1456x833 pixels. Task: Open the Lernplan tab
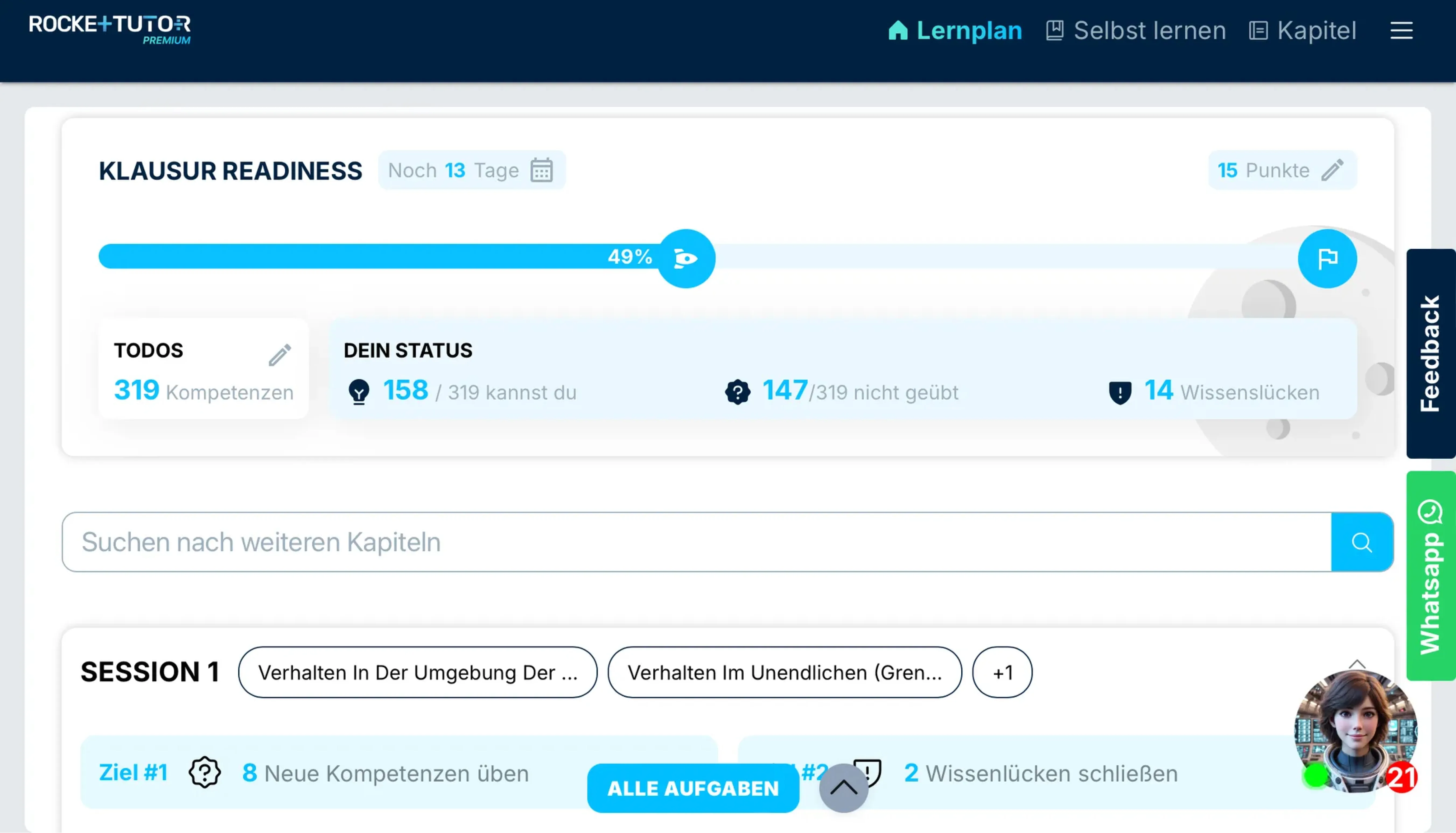[955, 30]
